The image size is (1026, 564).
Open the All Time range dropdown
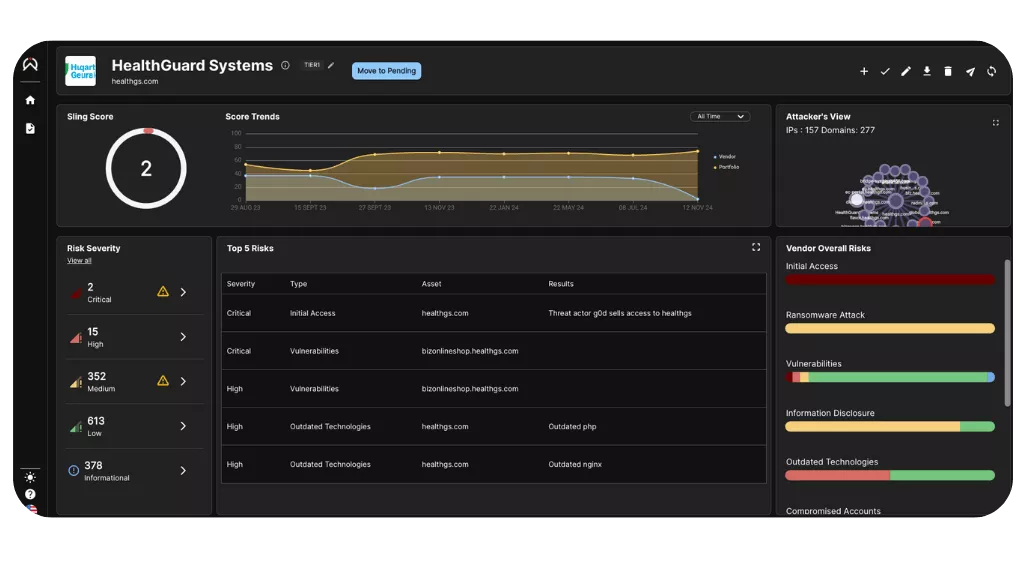click(720, 116)
